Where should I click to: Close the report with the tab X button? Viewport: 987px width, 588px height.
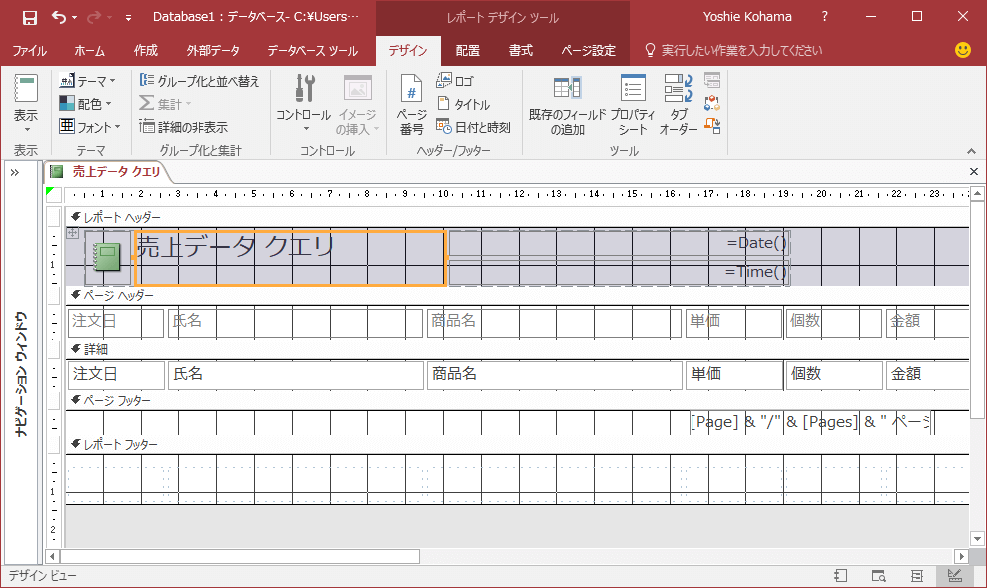tap(974, 171)
